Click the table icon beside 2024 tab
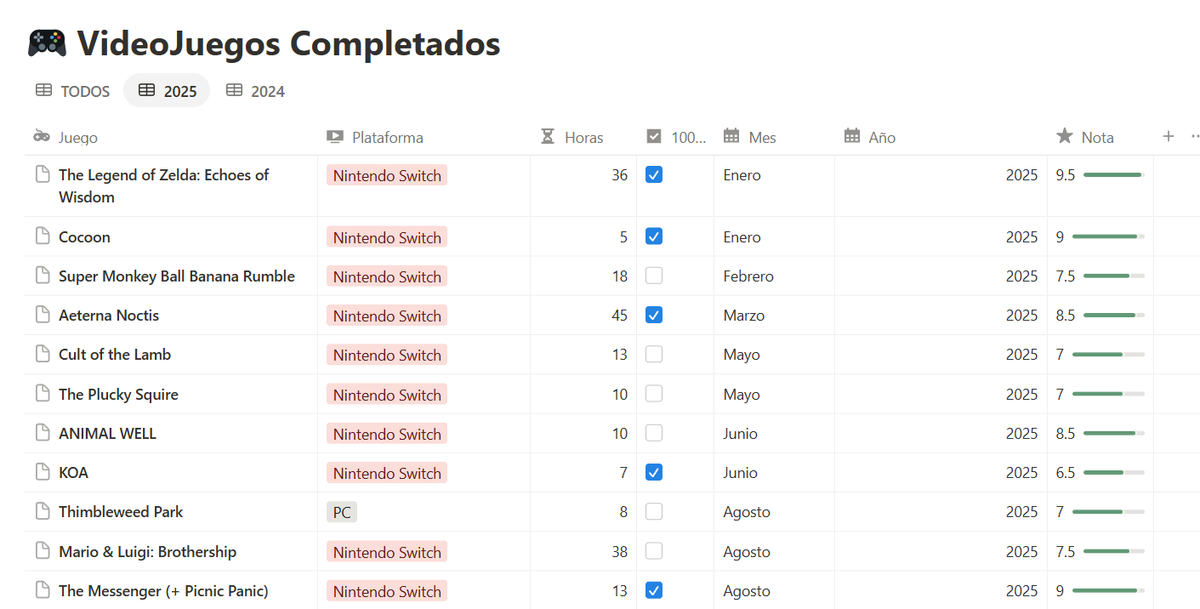Viewport: 1200px width, 609px height. coord(234,90)
